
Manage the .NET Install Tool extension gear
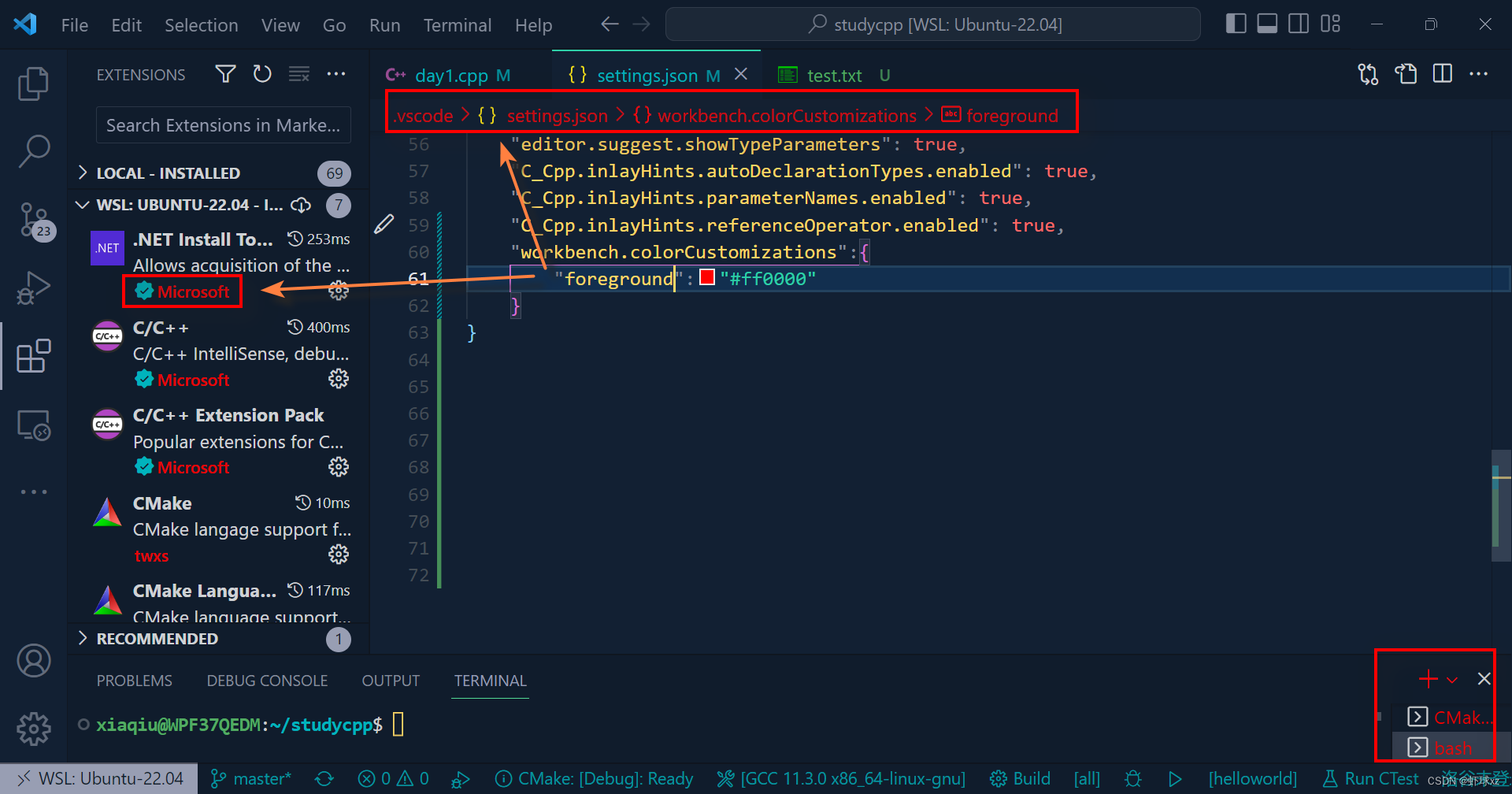(339, 291)
